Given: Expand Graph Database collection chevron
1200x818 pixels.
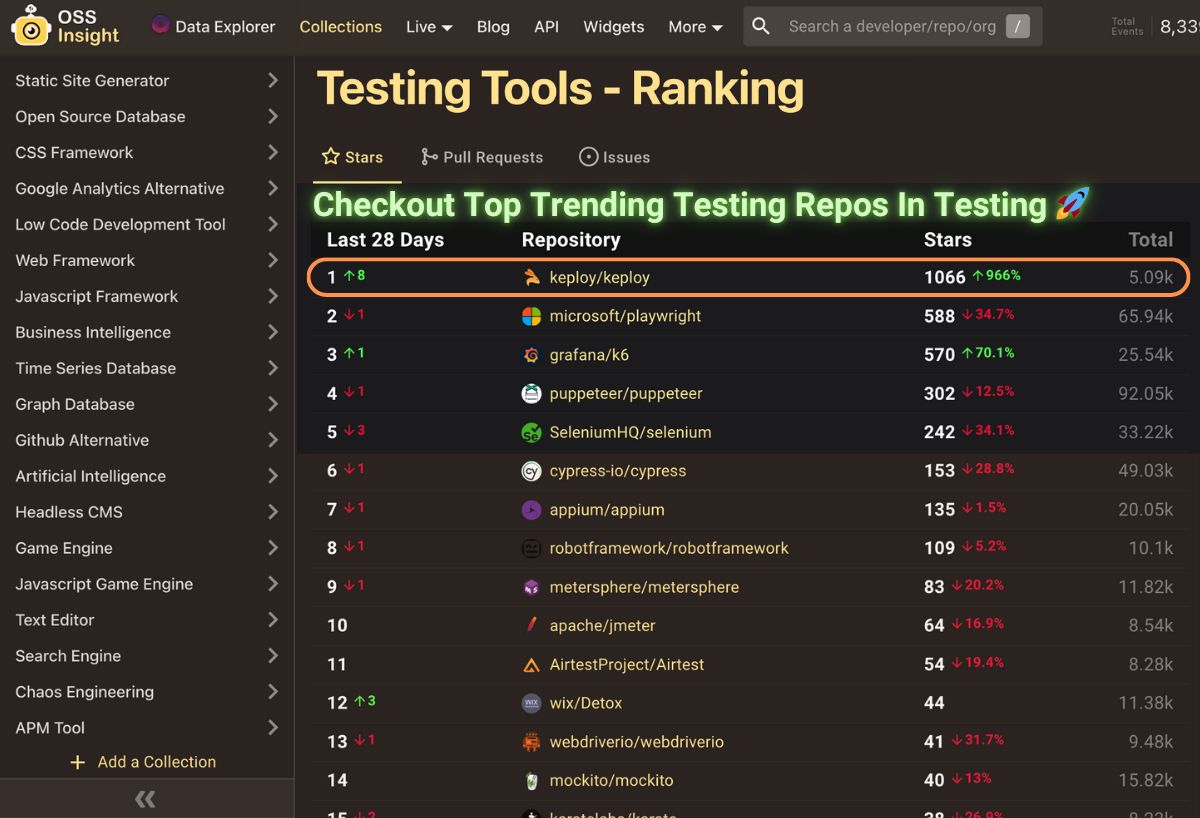Looking at the screenshot, I should pyautogui.click(x=273, y=405).
